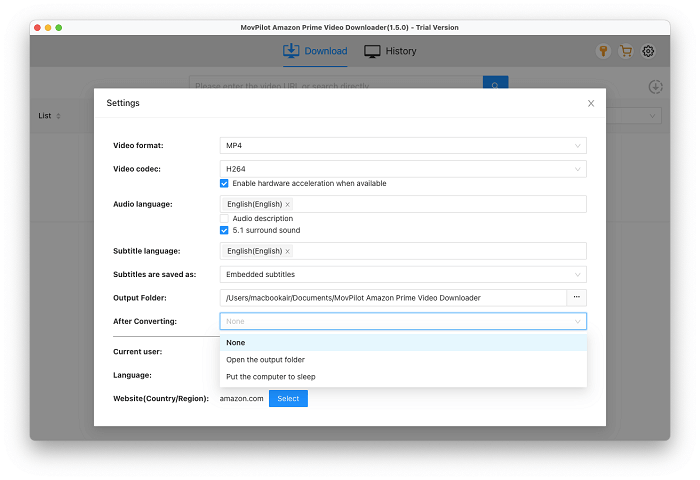
Task: Disable hardware acceleration checkbox
Action: (224, 184)
